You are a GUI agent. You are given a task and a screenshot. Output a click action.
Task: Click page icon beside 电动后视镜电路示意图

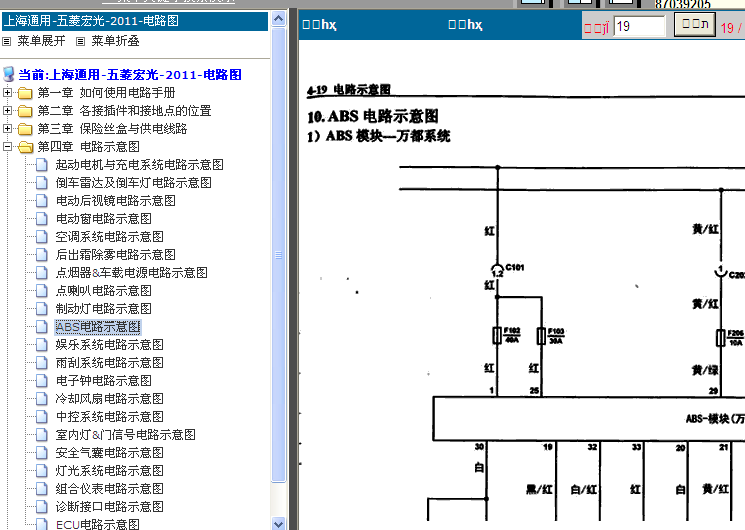(x=42, y=201)
